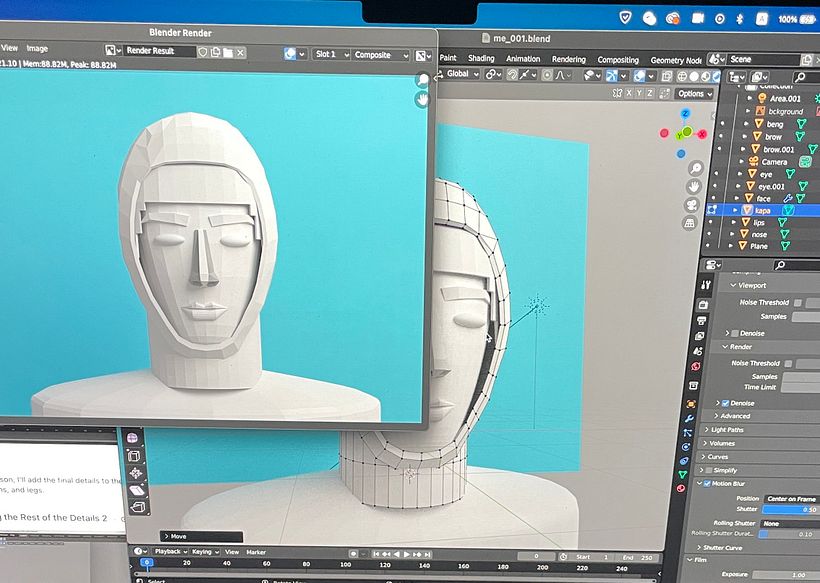Open the Playback menu in the timeline

pos(169,552)
